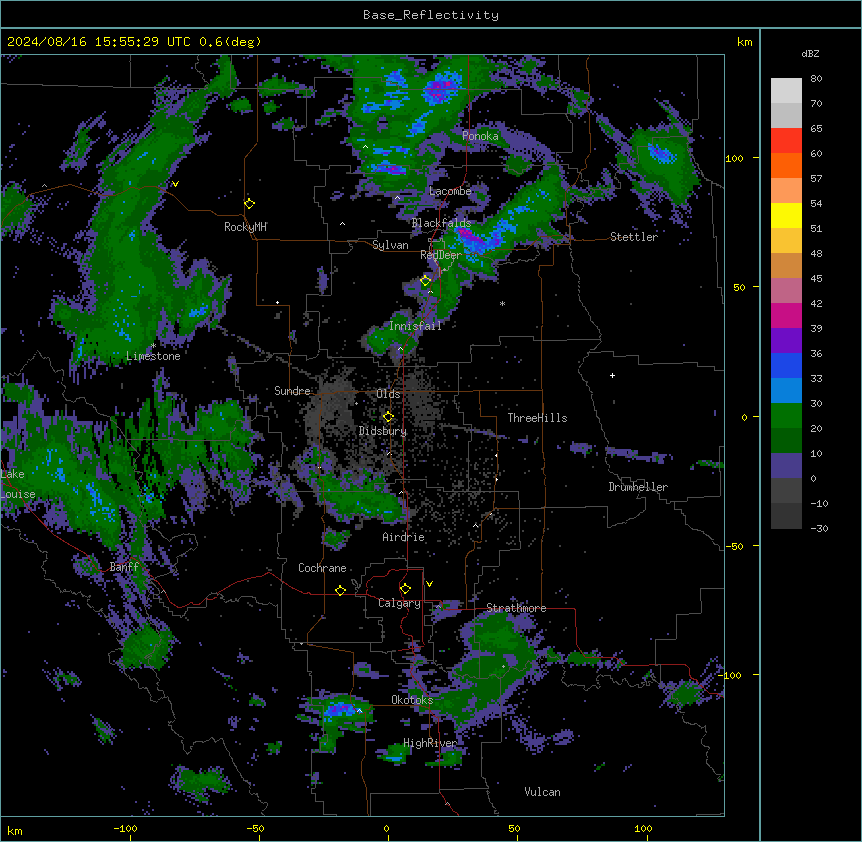
Task: Click the Drumheller city label
Action: [638, 487]
